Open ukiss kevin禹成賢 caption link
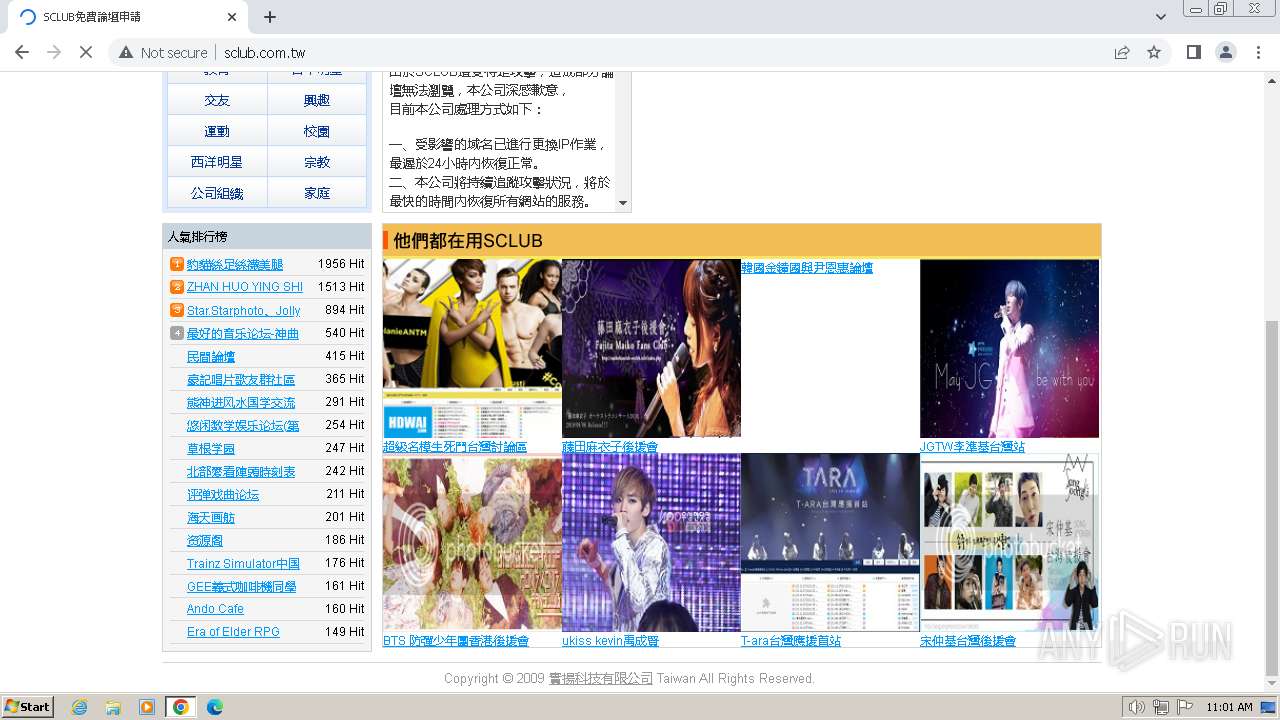The height and width of the screenshot is (720, 1280). click(610, 640)
